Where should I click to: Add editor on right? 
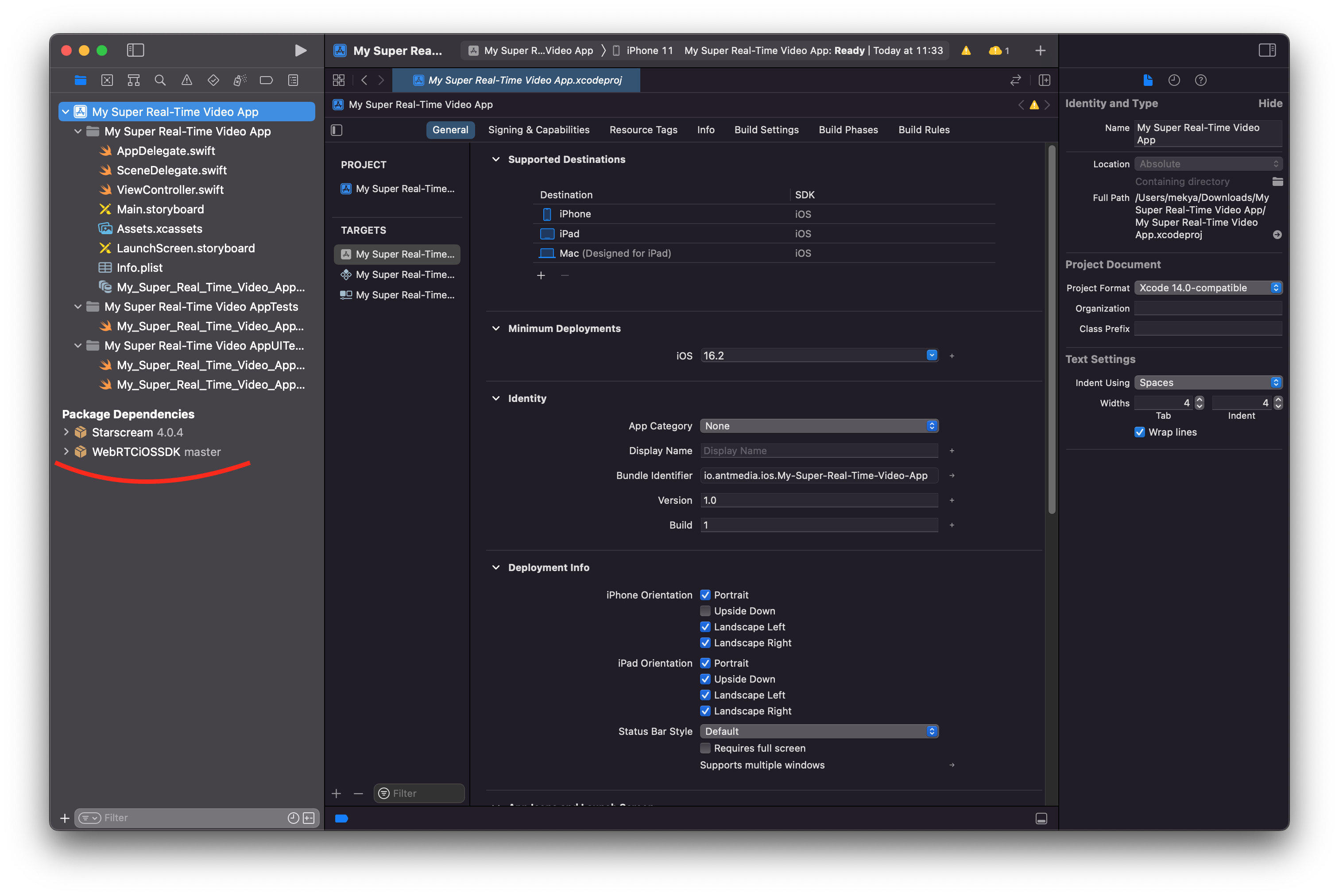tap(1044, 80)
